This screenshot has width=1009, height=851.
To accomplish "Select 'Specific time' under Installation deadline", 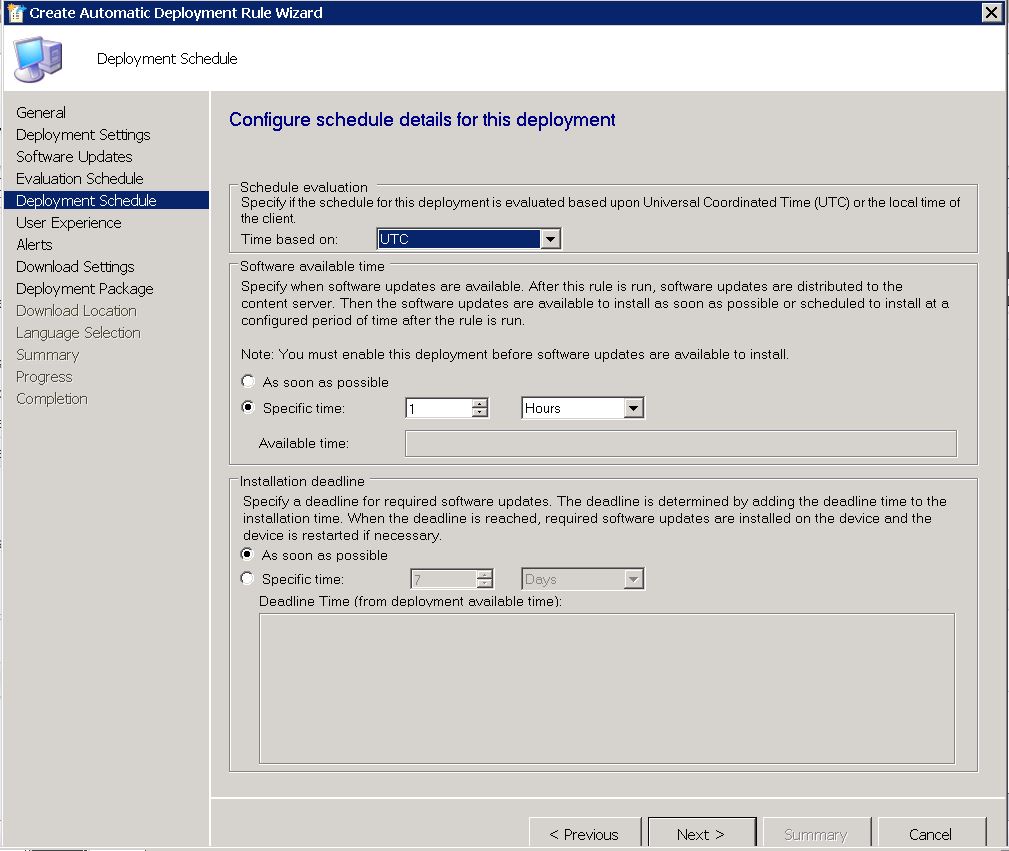I will click(246, 578).
